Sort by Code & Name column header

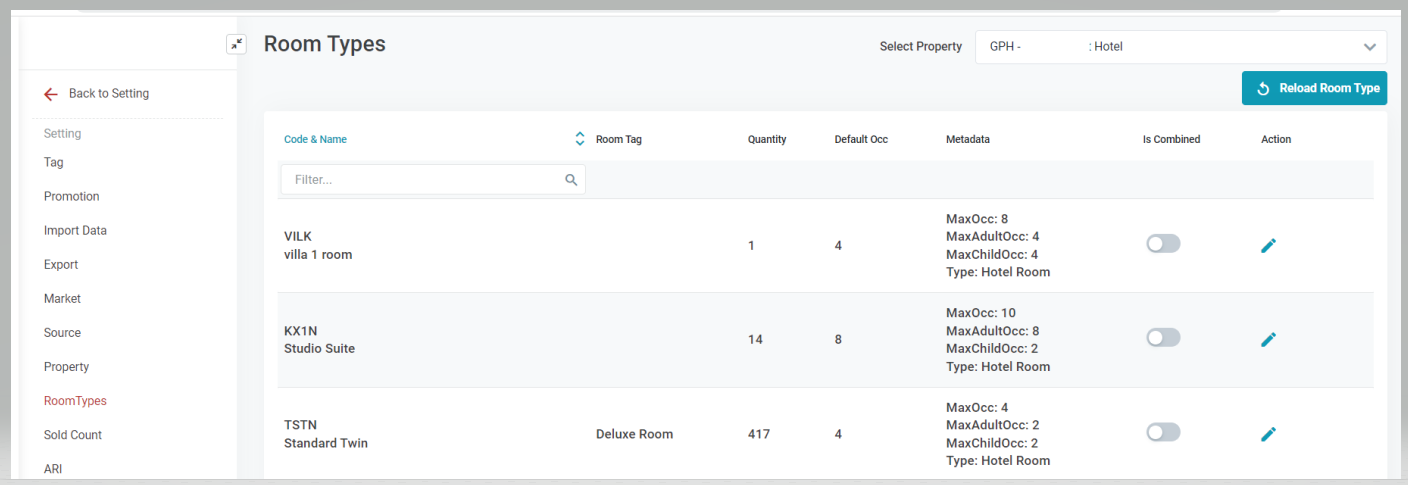[x=315, y=139]
